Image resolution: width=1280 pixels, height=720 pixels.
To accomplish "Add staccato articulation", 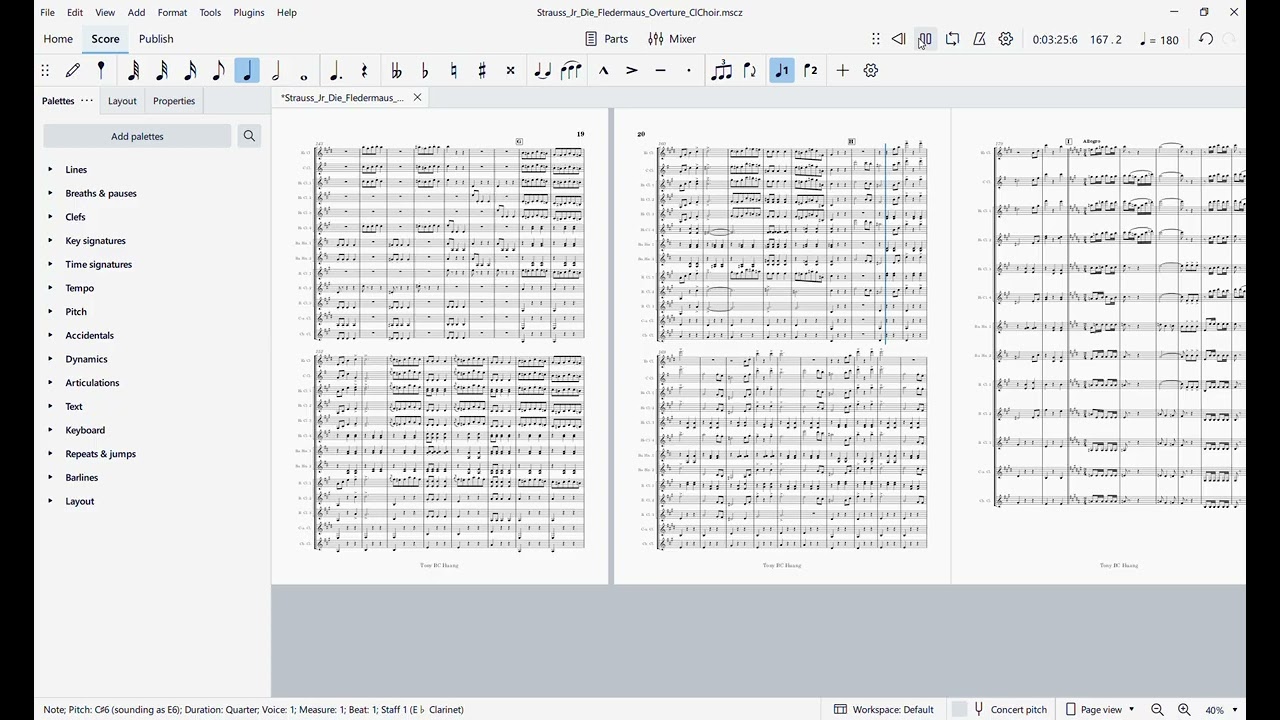I will tap(689, 71).
